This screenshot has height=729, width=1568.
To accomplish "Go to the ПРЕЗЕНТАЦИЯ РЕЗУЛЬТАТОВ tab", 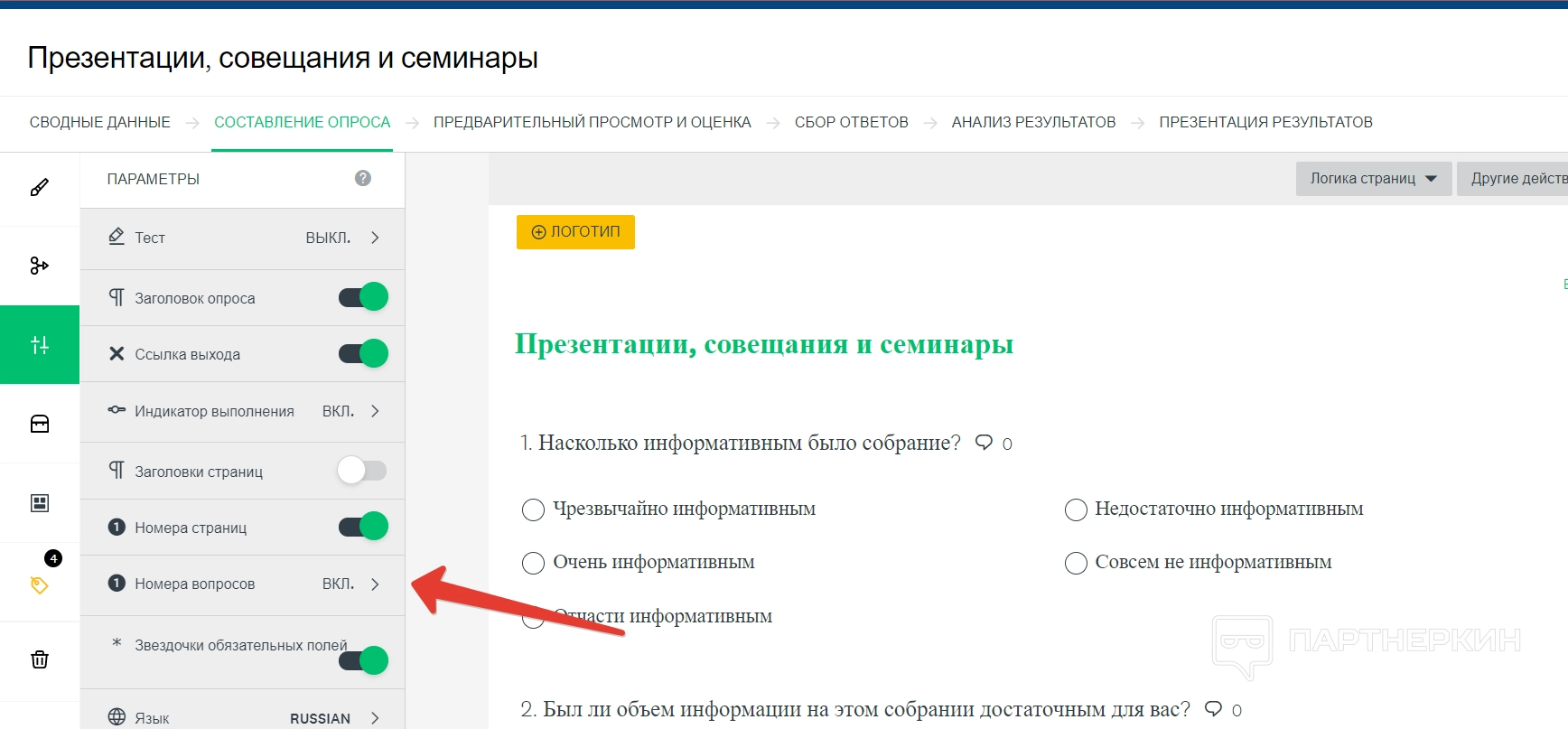I will (1266, 122).
